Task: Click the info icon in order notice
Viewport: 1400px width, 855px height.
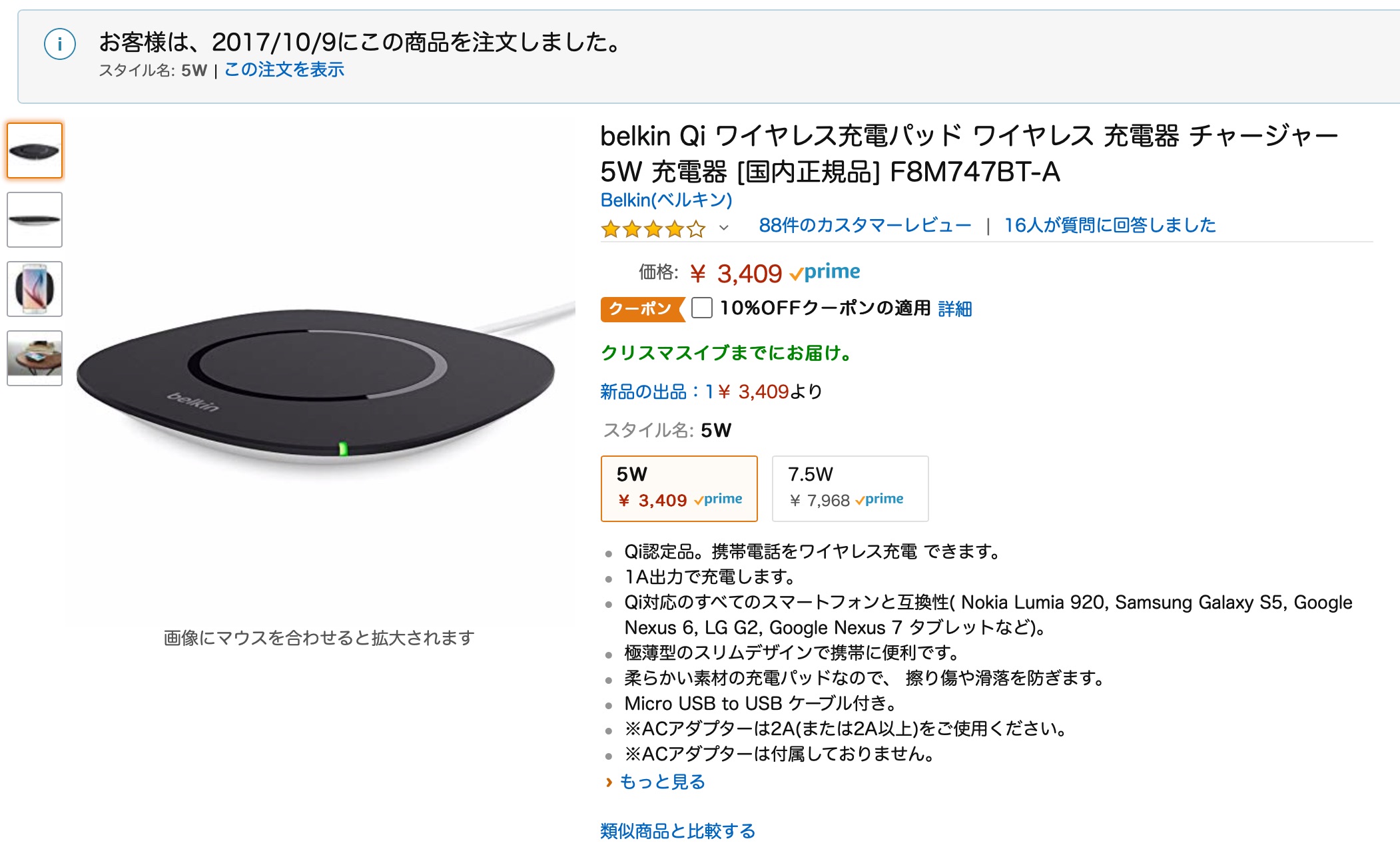Action: click(x=60, y=45)
